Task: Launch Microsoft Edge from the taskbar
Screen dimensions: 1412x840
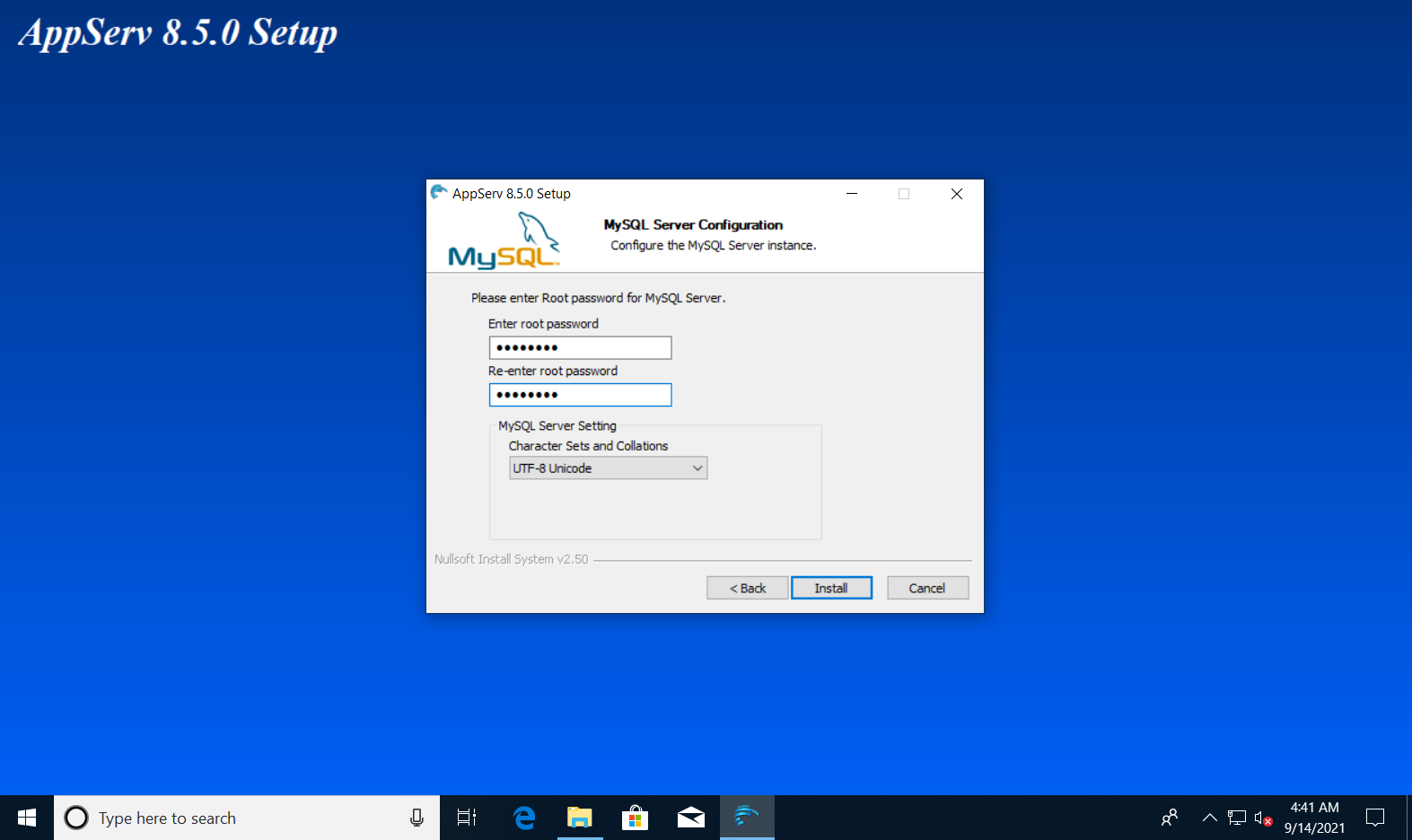Action: (524, 818)
